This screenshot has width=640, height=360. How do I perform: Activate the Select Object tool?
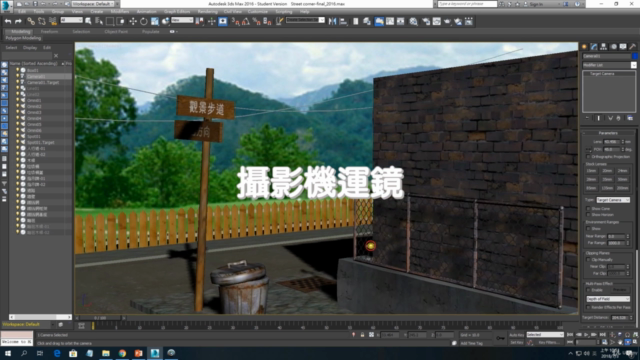(88, 21)
